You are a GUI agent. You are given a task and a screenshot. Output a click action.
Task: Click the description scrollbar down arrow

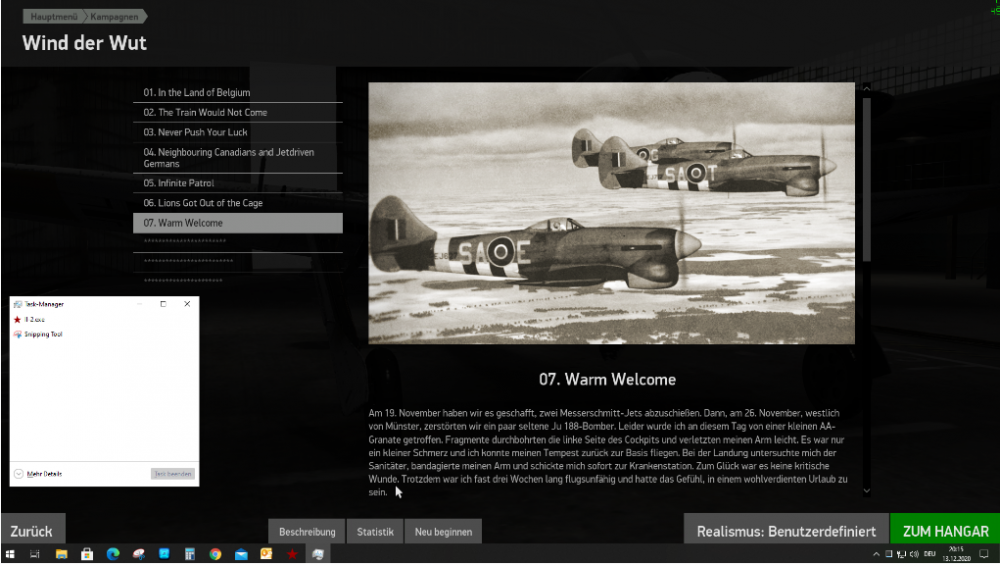(867, 491)
